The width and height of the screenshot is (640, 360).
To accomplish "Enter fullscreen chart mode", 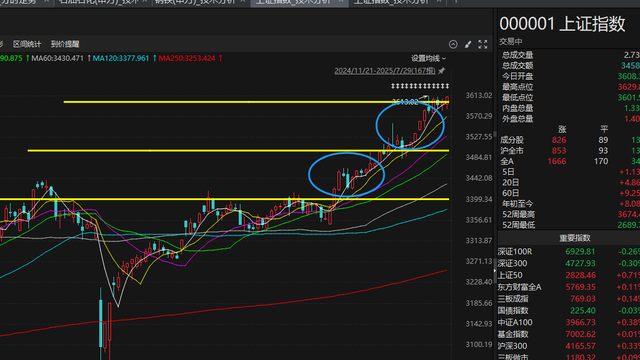I will (x=483, y=44).
